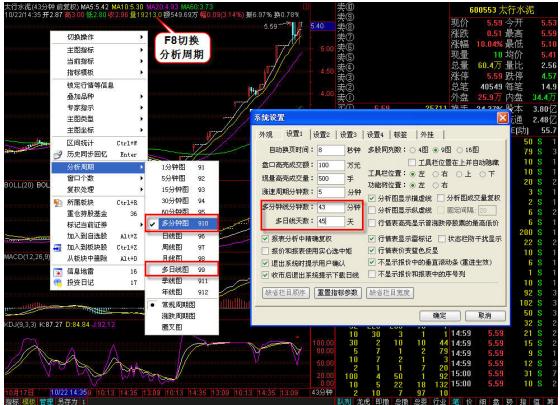Choose 区间统计 in context menu
This screenshot has height=405, width=560.
(x=99, y=143)
